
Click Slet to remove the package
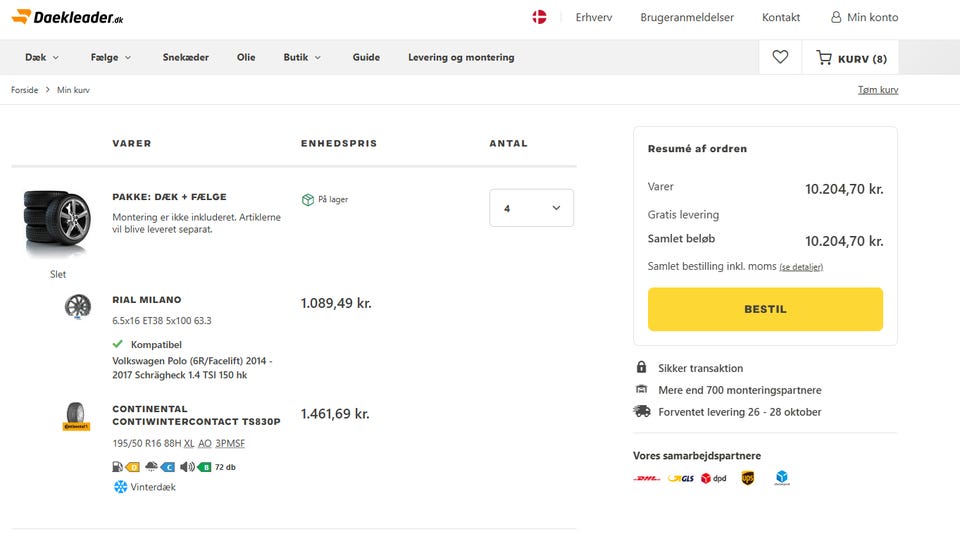[58, 274]
